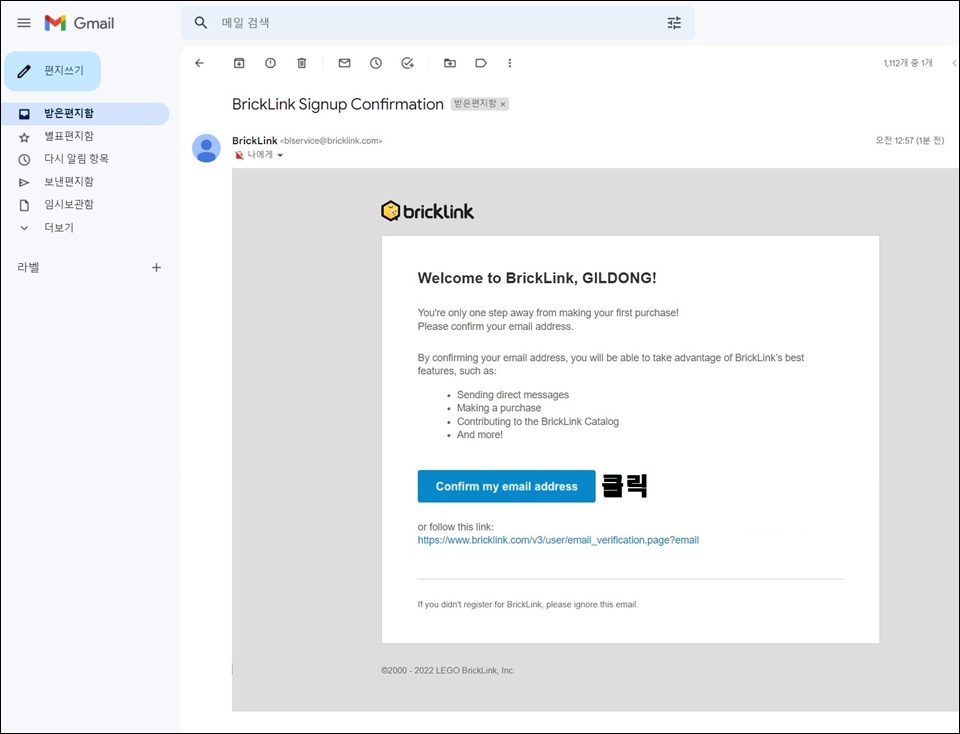This screenshot has width=960, height=734.
Task: Apply a label to this email
Action: (x=481, y=63)
